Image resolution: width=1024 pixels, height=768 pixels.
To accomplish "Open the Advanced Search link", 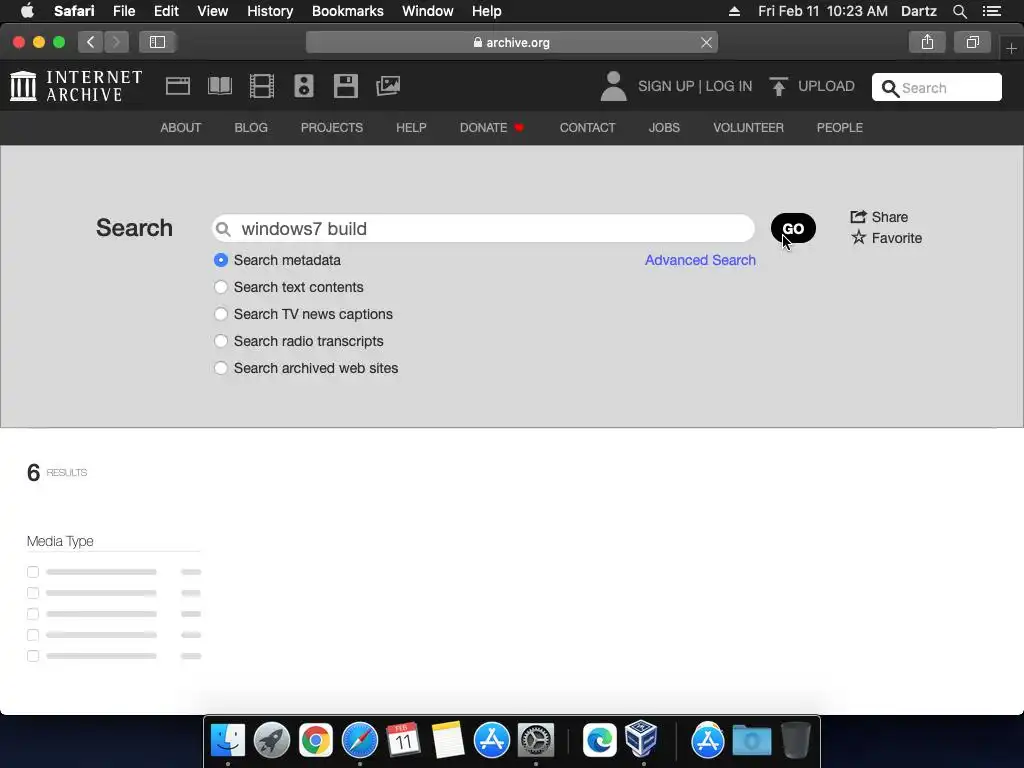I will point(700,260).
